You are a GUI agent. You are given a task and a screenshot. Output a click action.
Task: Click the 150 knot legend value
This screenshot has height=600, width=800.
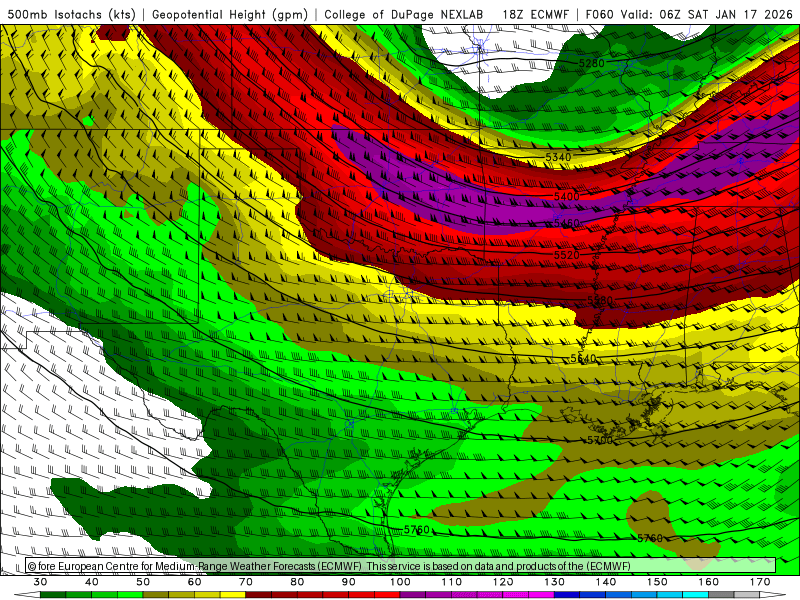point(657,582)
